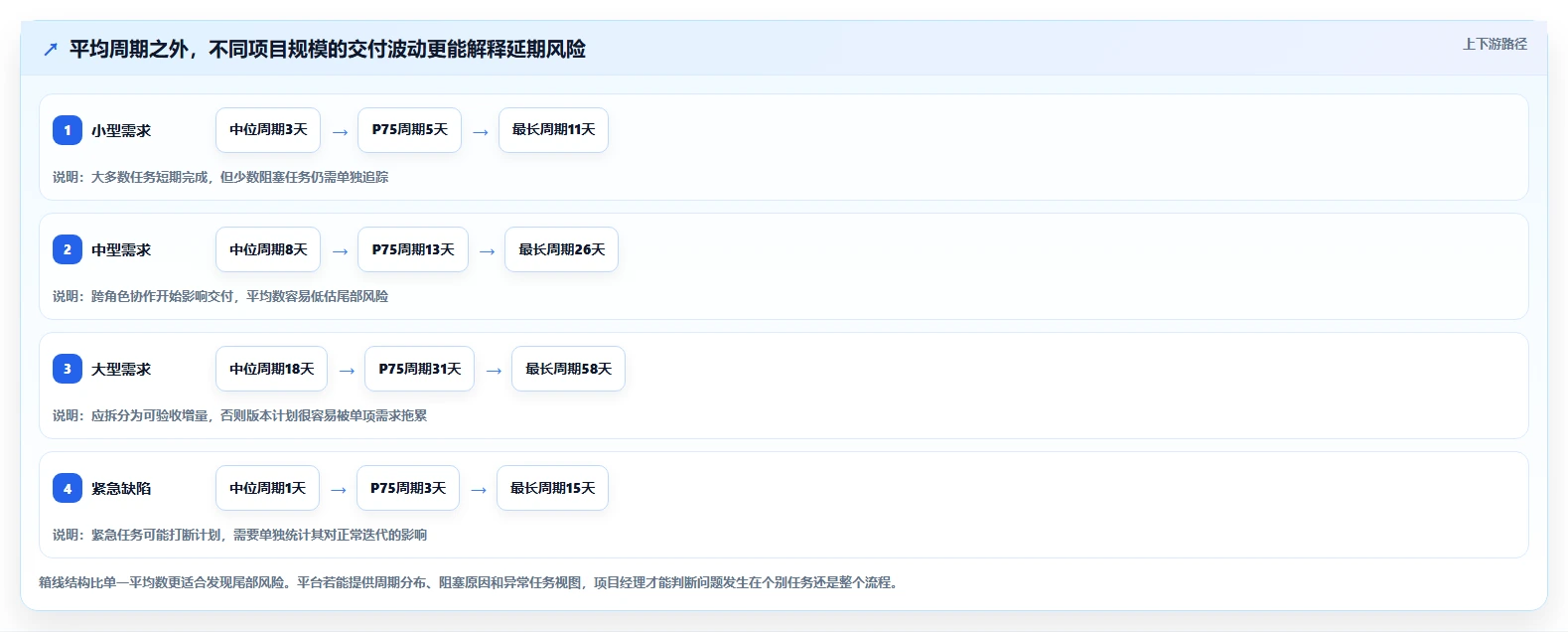Image resolution: width=1568 pixels, height=632 pixels.
Task: Click the number 2 badge for 中型需求
Action: (68, 249)
